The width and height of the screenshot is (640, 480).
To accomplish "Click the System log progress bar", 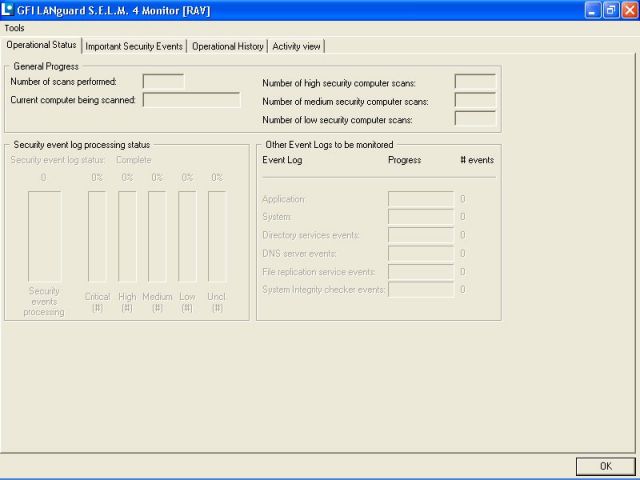I will (x=421, y=217).
